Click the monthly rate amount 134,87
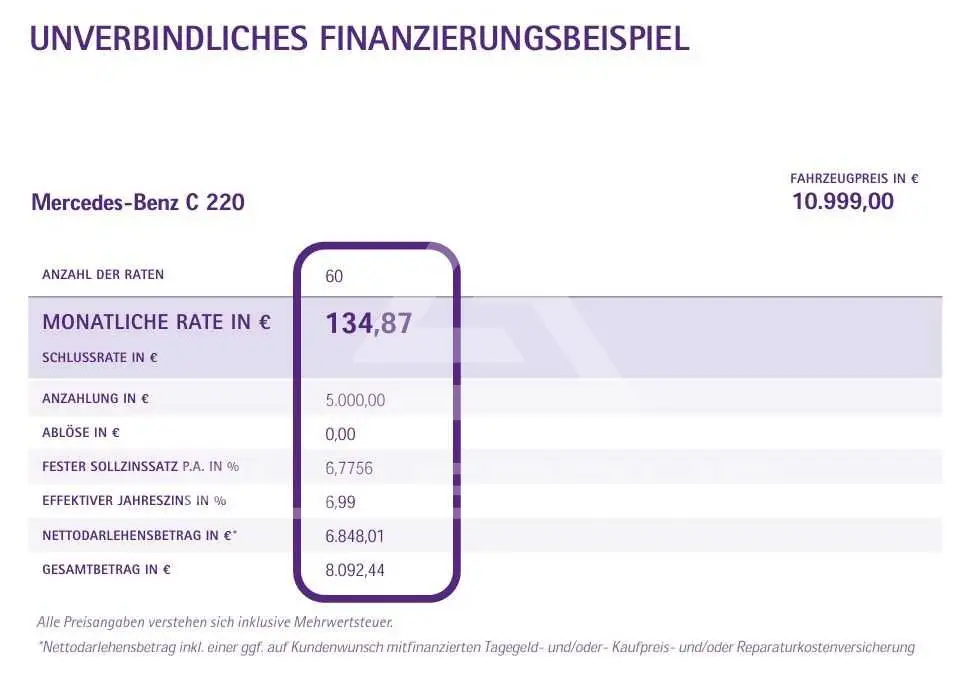966x687 pixels. click(x=368, y=323)
